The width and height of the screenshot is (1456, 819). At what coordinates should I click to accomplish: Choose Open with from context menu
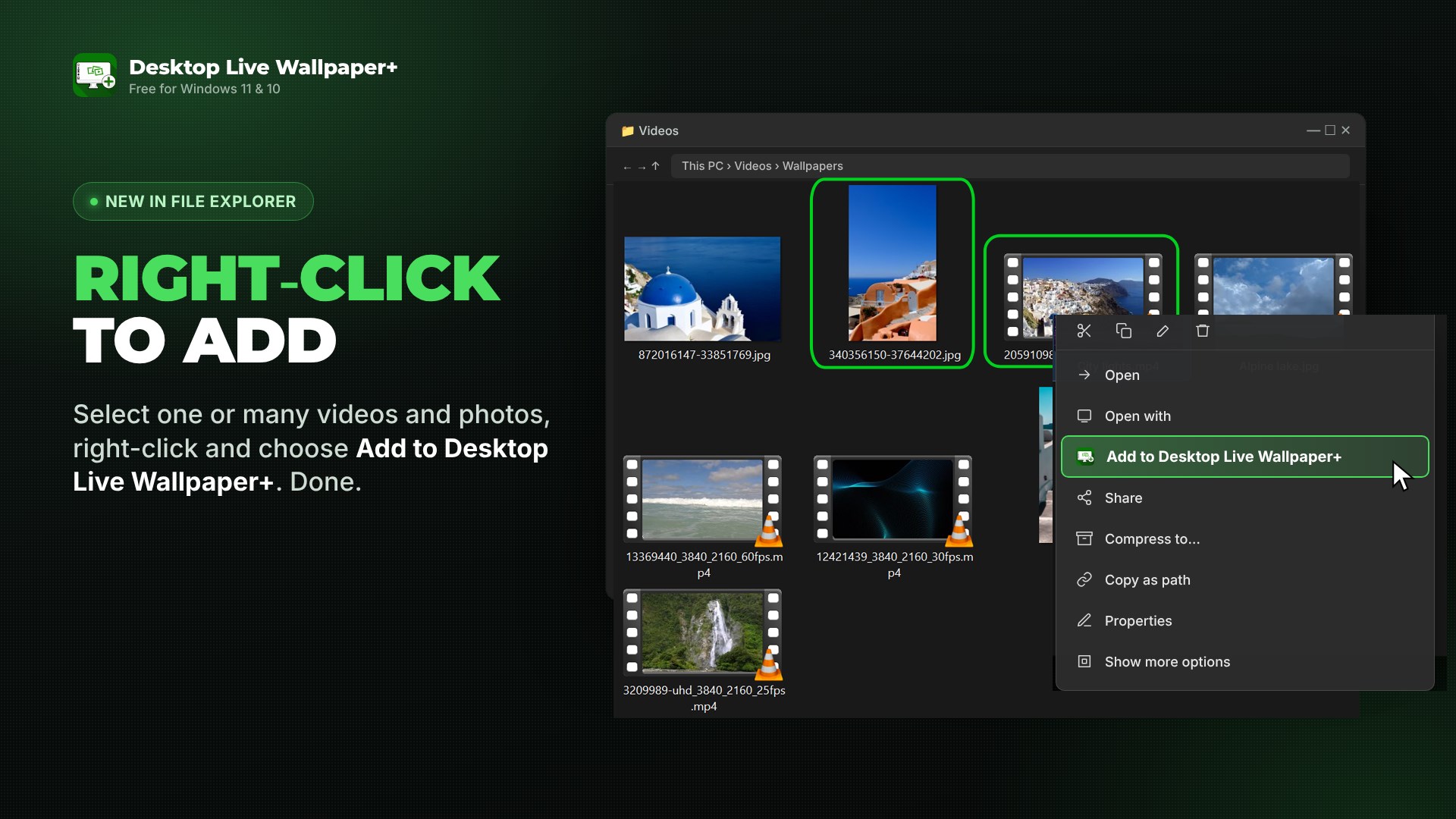click(1244, 416)
